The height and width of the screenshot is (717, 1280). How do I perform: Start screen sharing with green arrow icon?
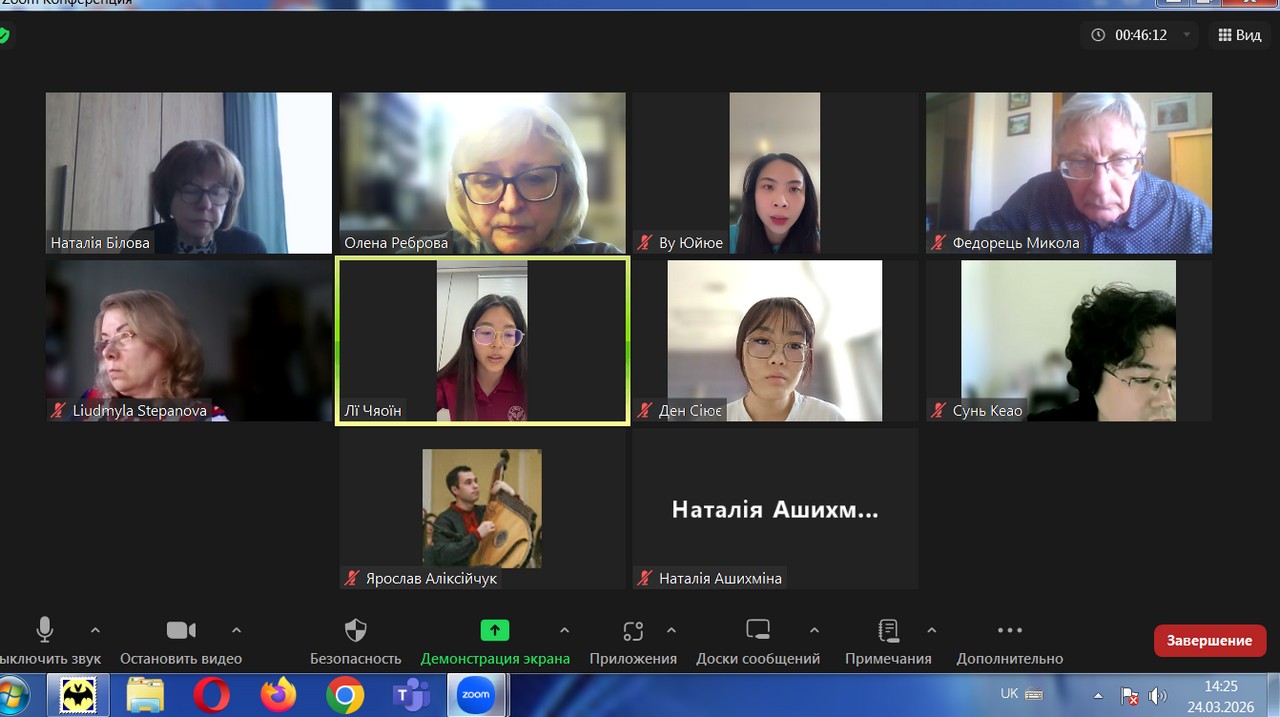494,630
